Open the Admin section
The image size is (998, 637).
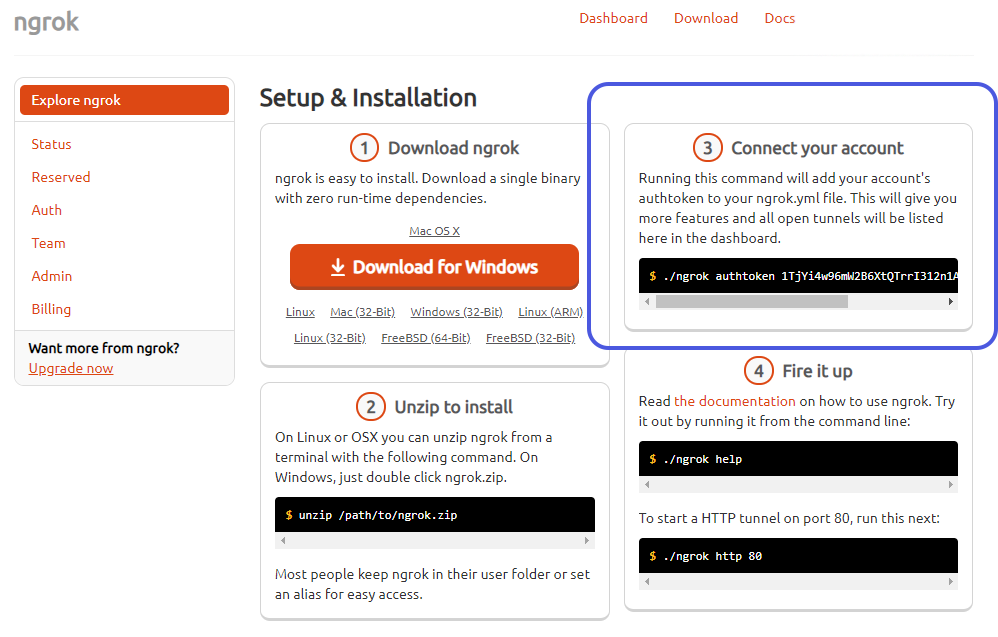coord(51,276)
